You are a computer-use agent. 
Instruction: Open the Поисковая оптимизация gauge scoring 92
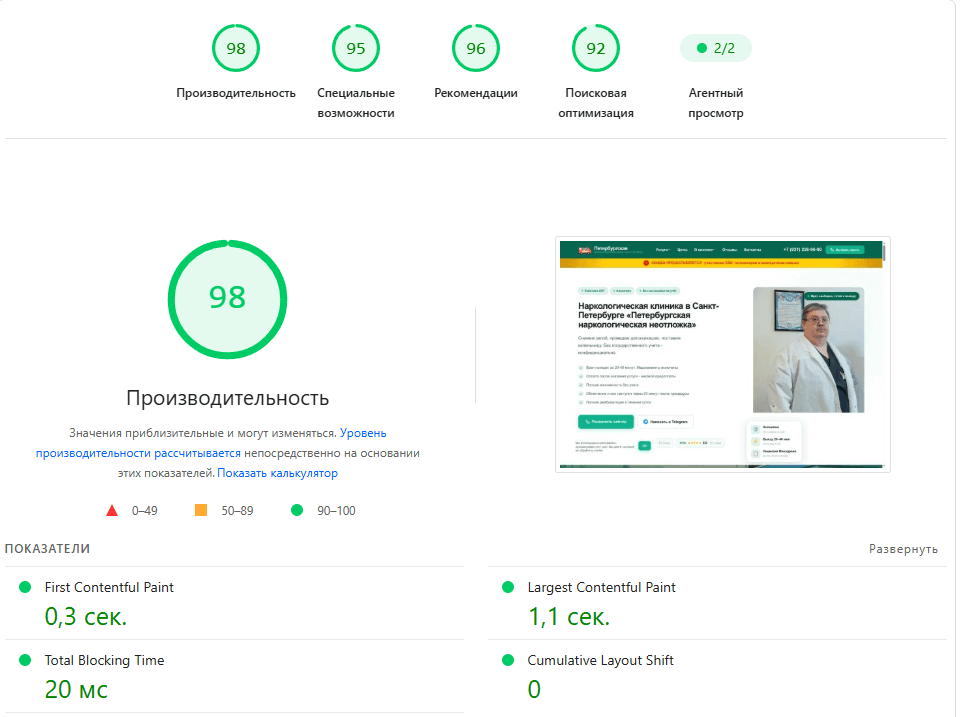[x=596, y=48]
